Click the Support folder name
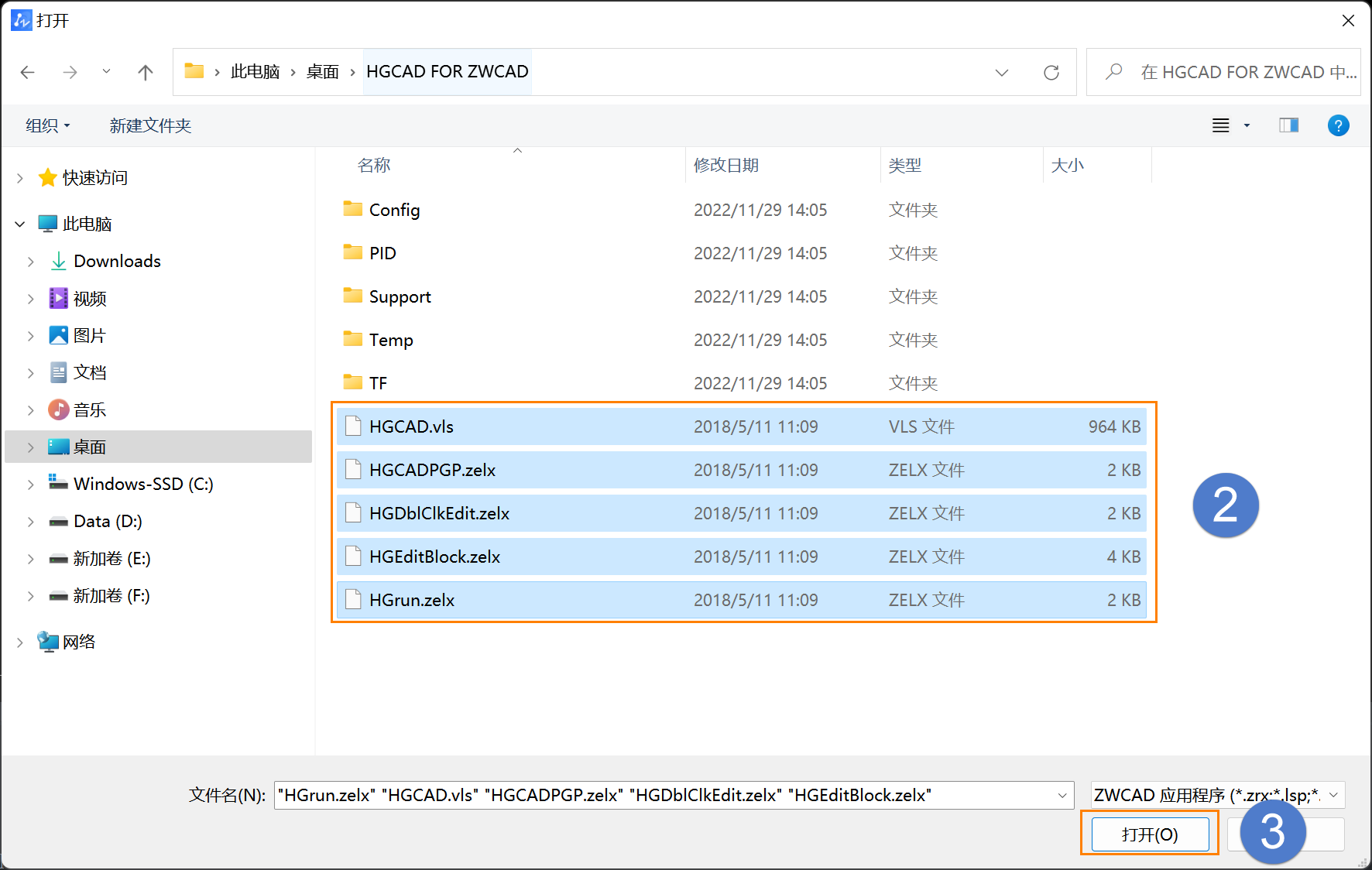Image resolution: width=1372 pixels, height=870 pixels. pyautogui.click(x=400, y=296)
